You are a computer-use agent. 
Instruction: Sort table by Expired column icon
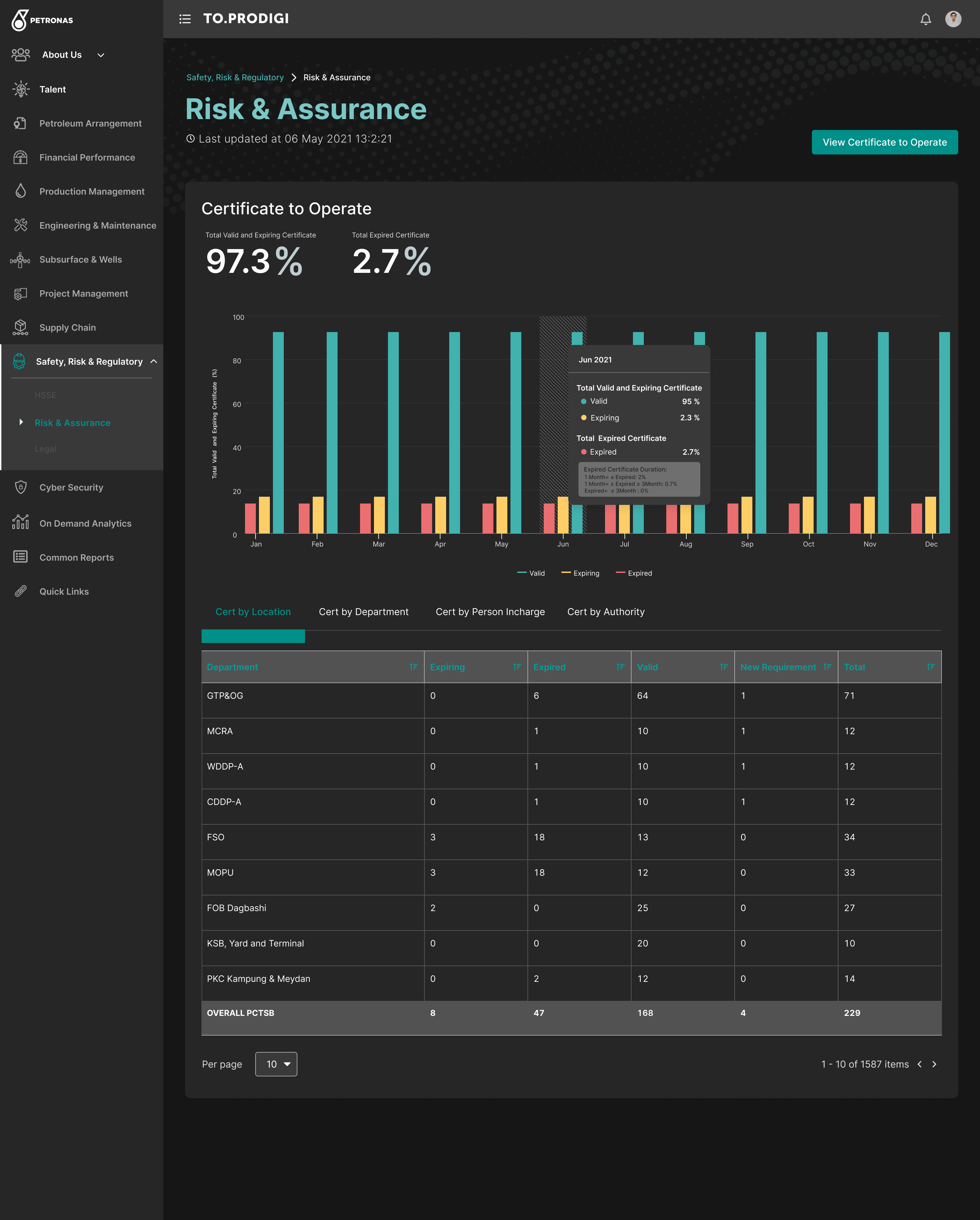[620, 666]
